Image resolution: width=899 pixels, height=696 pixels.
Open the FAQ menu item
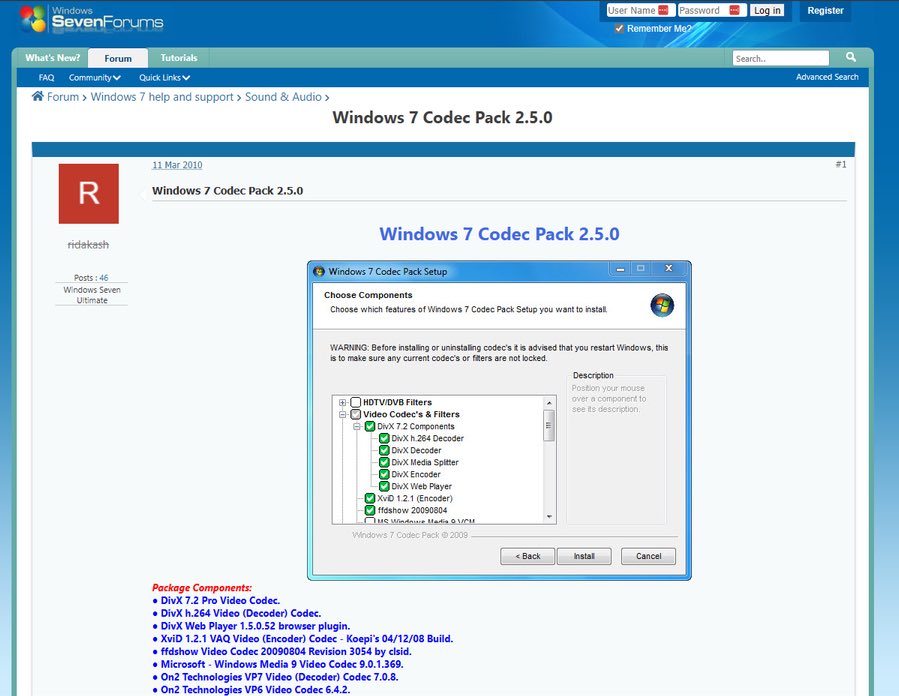[x=46, y=77]
